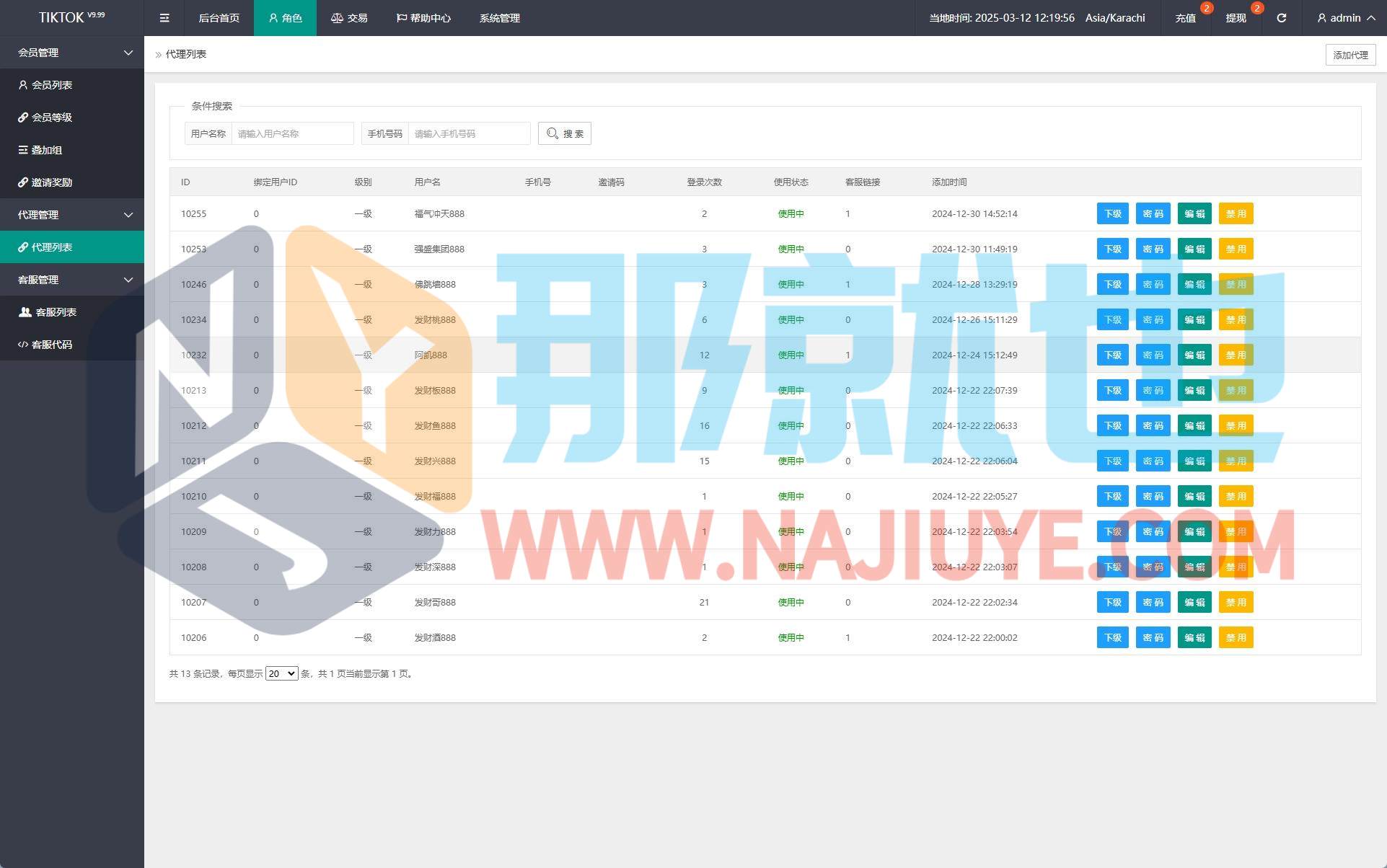Click the 添加代理 button
This screenshot has width=1387, height=868.
pyautogui.click(x=1350, y=55)
